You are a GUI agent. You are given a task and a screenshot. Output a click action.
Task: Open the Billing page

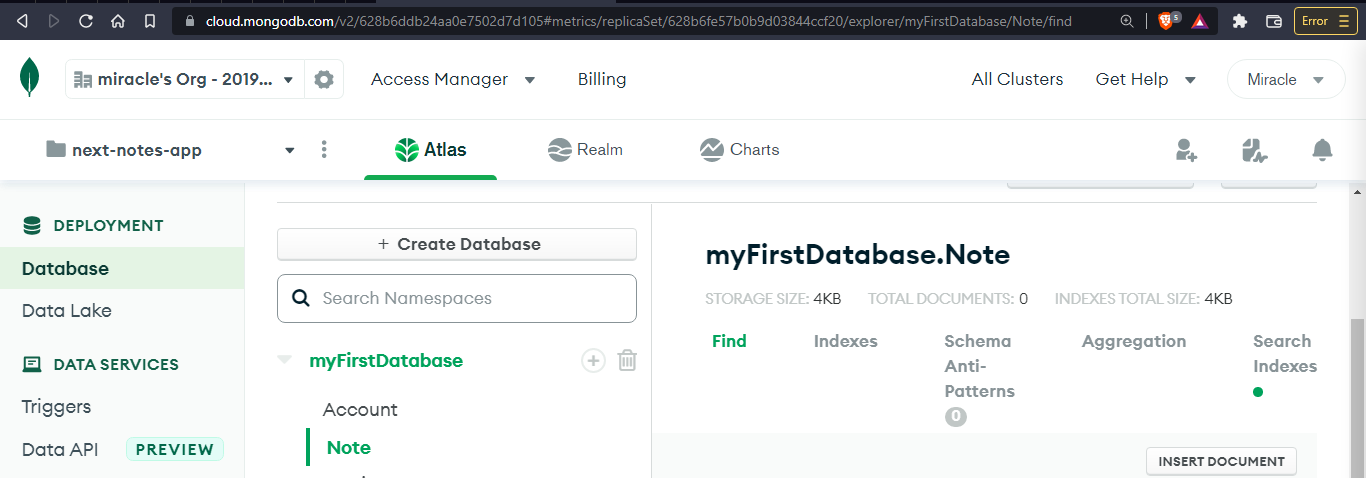(x=602, y=79)
